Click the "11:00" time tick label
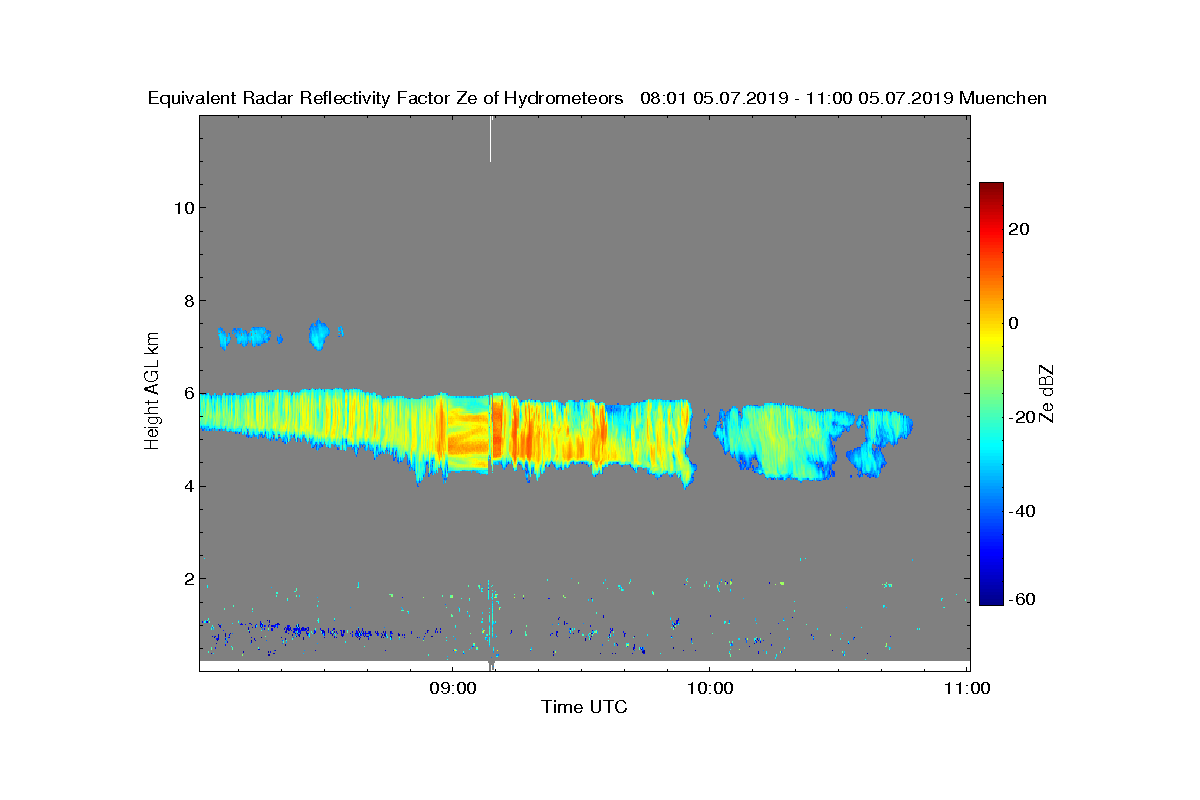Screen dimensions: 1200x800 click(967, 688)
